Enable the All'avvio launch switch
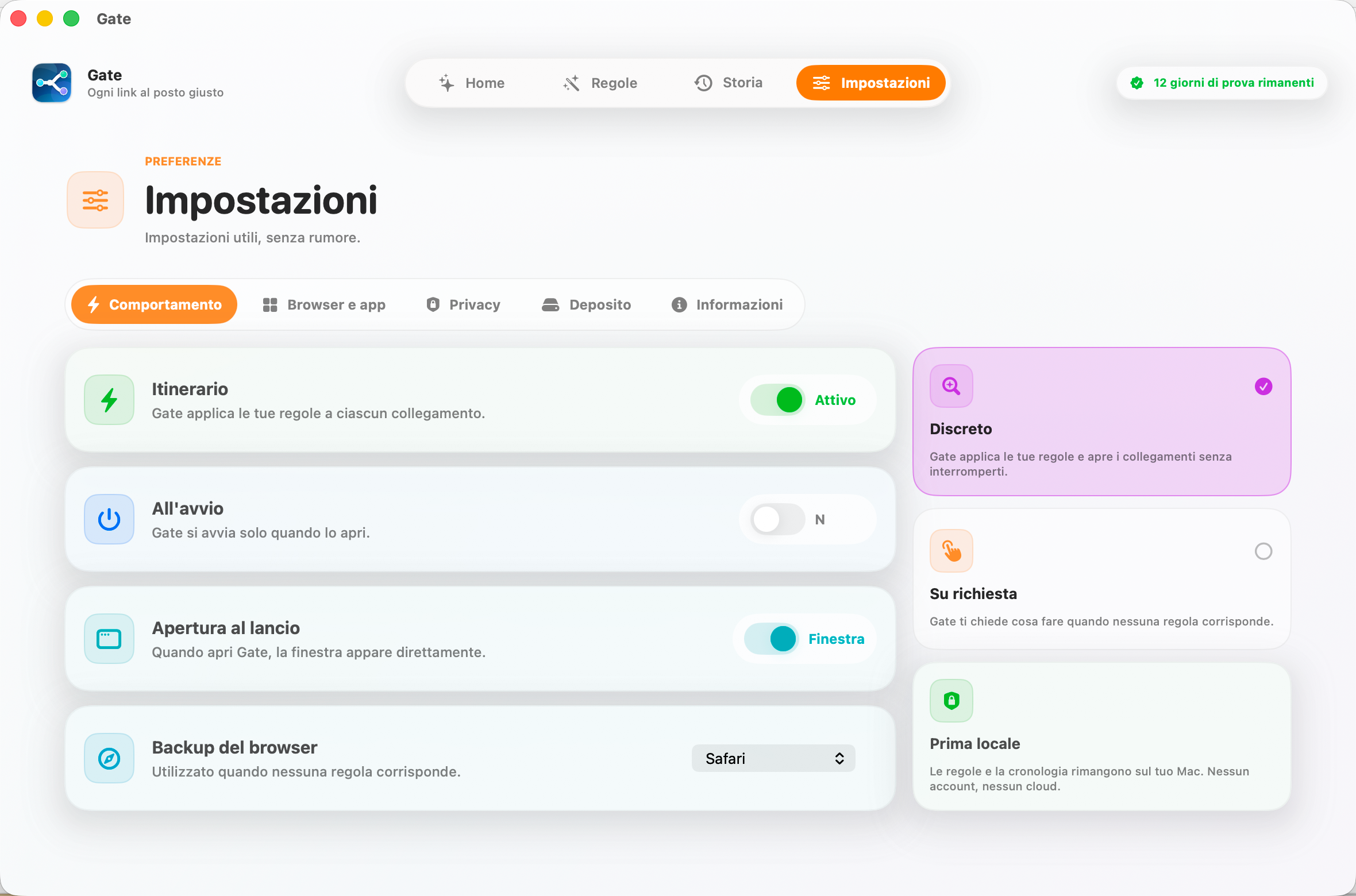The width and height of the screenshot is (1356, 896). coord(778,519)
